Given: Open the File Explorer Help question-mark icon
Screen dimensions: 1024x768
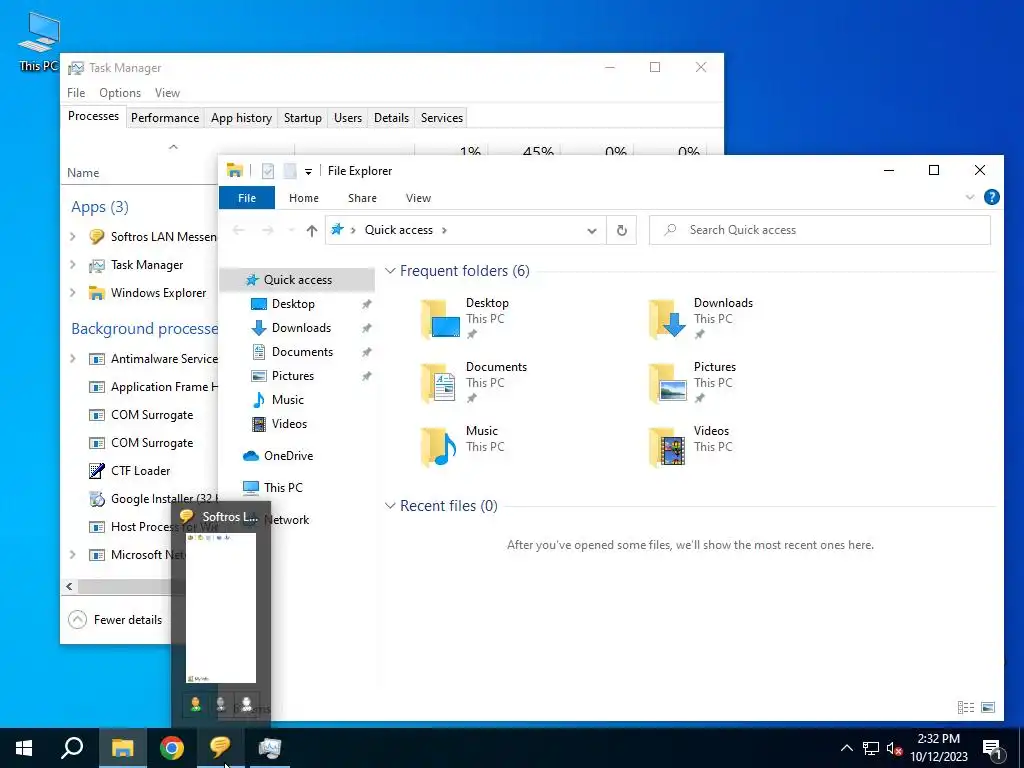Looking at the screenshot, I should tap(991, 197).
